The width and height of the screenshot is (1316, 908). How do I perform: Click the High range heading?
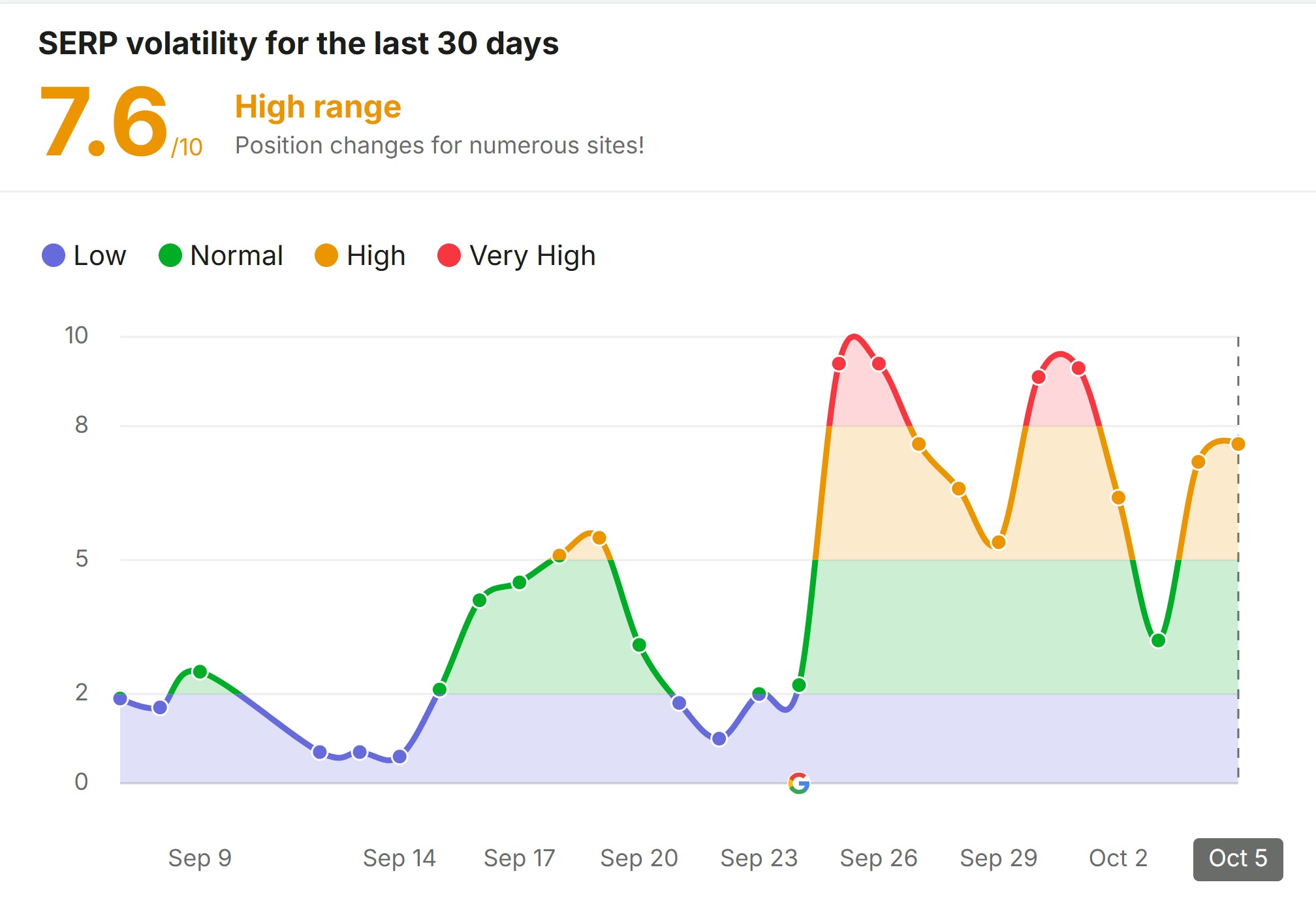(318, 107)
